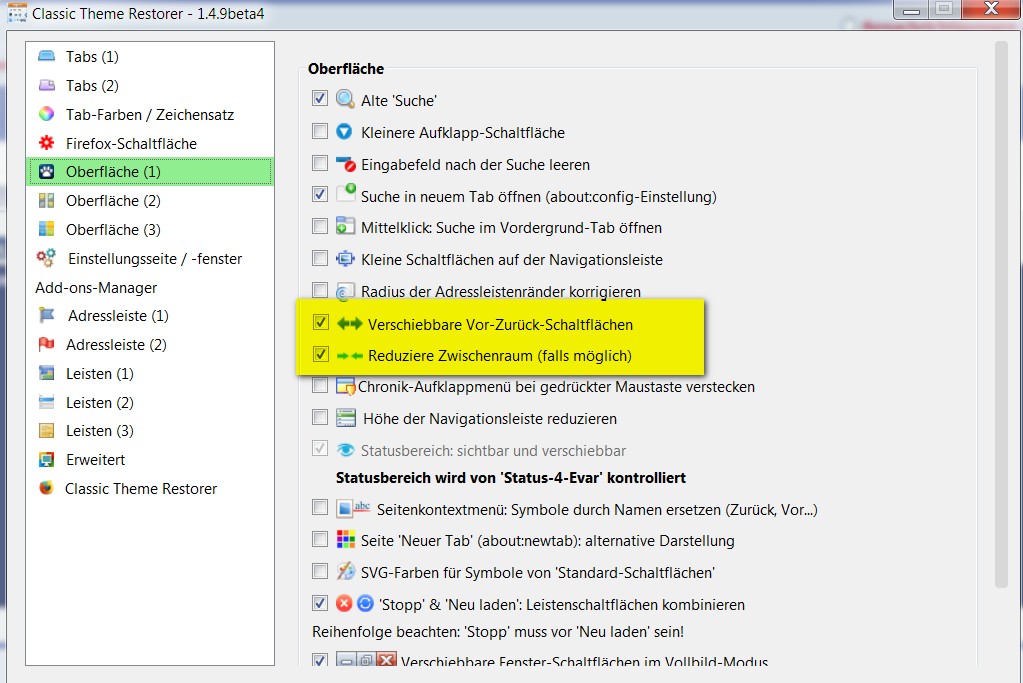This screenshot has width=1023, height=683.
Task: Uncheck Reduziere Zwischenraum checkbox
Action: (320, 354)
